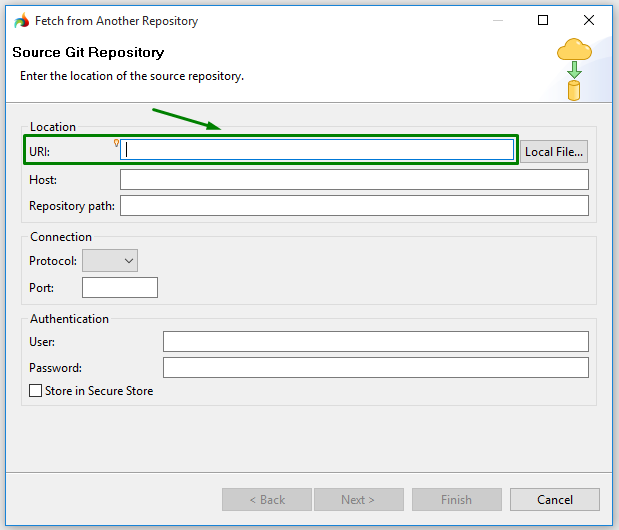
Task: Close the Fetch from Another Repository dialog
Action: click(589, 21)
